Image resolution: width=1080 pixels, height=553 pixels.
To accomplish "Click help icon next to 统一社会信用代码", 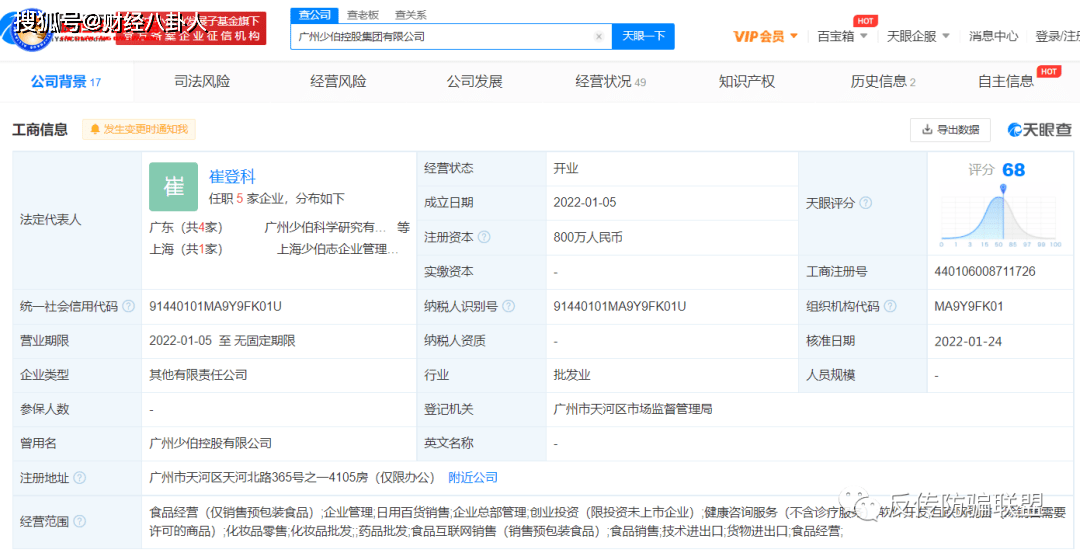I will pos(128,307).
